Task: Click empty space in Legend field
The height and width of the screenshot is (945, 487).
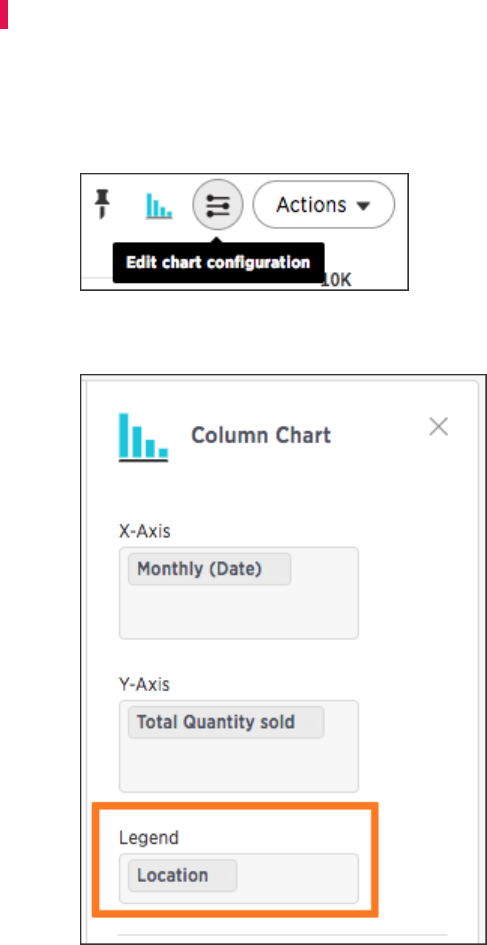Action: click(297, 878)
